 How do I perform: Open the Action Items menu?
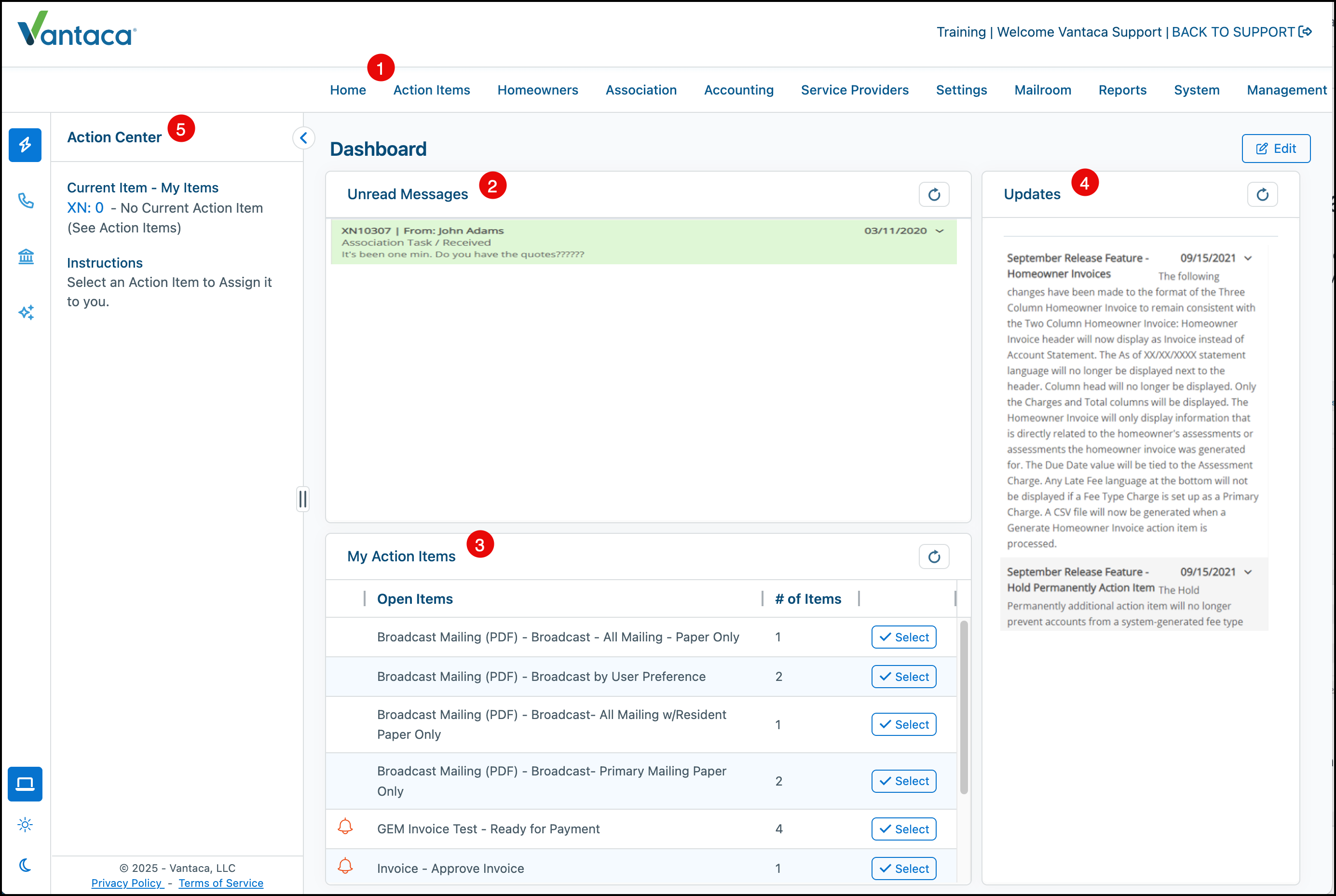click(x=432, y=90)
